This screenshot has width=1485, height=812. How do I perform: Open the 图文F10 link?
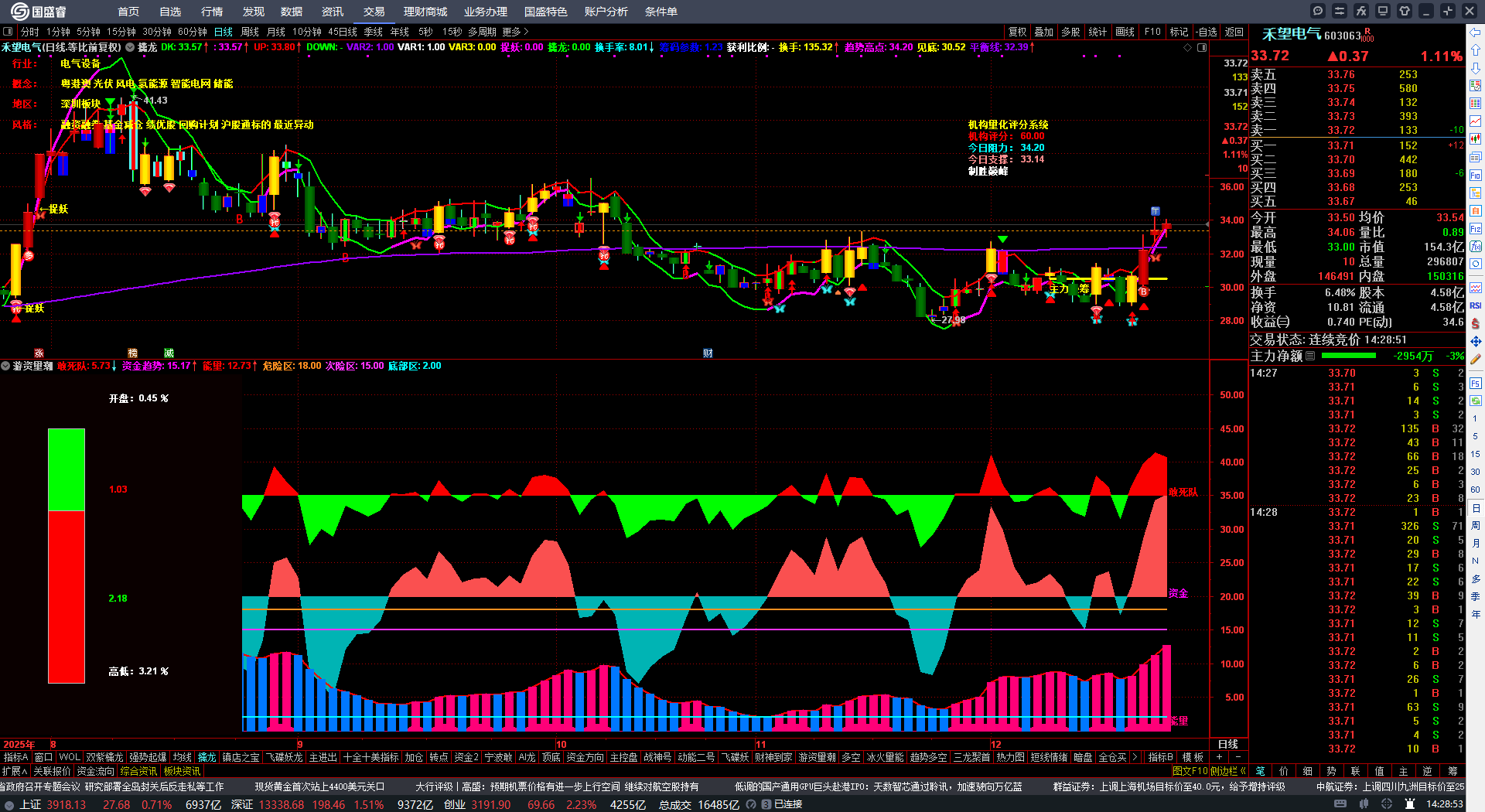click(x=1190, y=771)
